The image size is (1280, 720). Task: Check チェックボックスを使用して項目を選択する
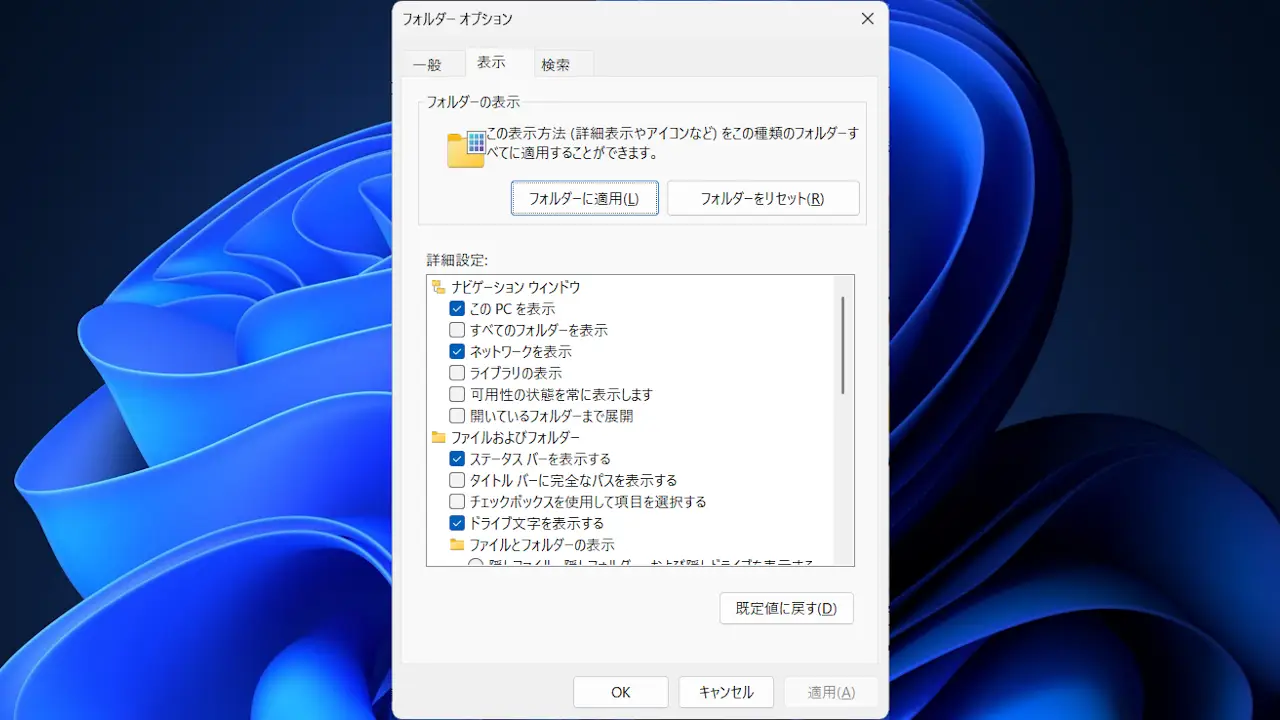coord(457,502)
